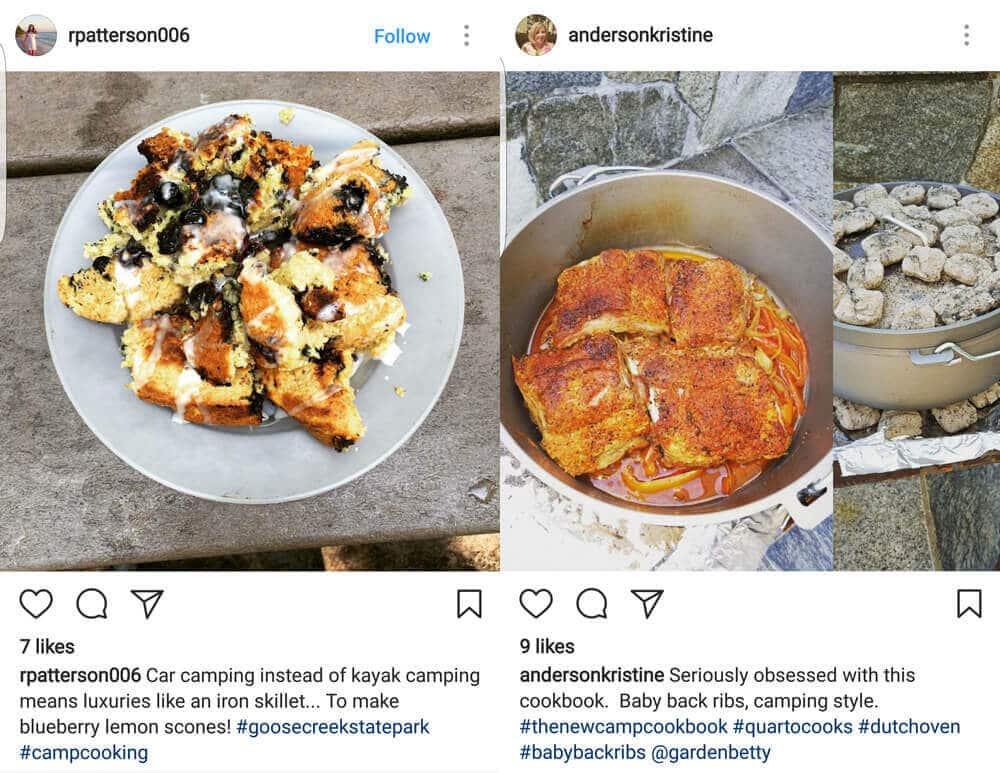Open options menu for rpatterson006's post
Viewport: 1000px width, 773px height.
click(466, 36)
